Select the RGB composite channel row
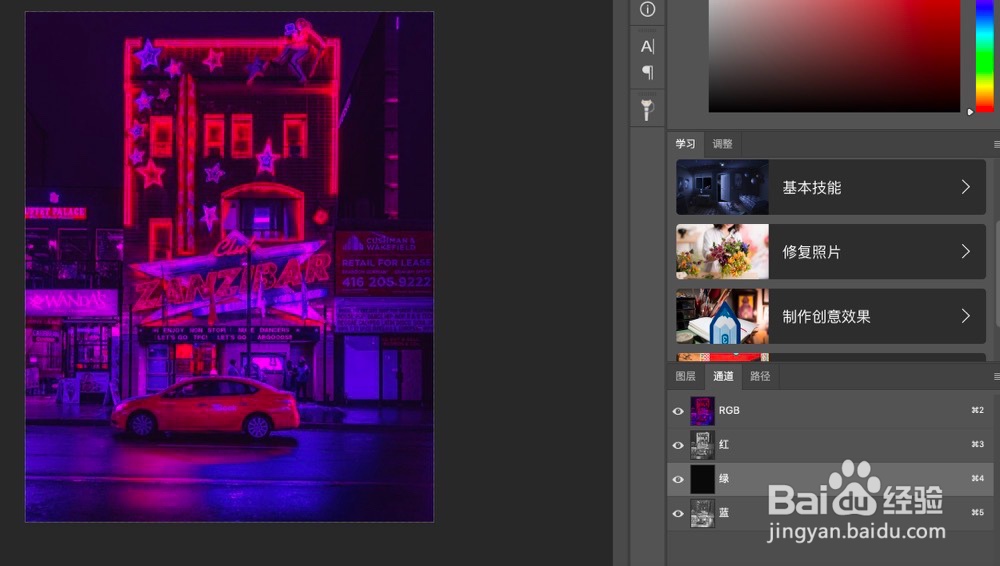The height and width of the screenshot is (566, 1000). (x=830, y=411)
